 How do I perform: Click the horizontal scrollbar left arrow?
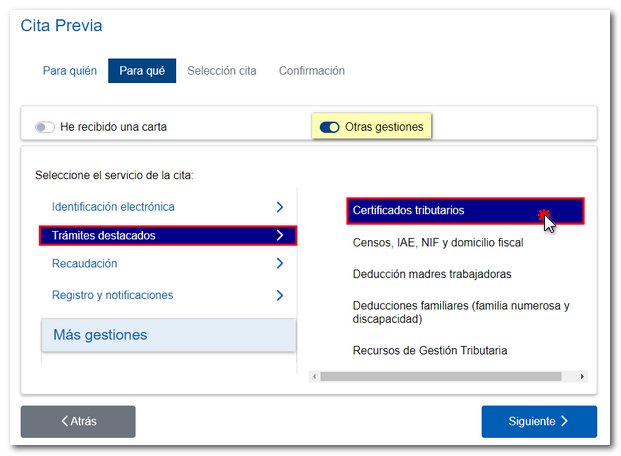[x=314, y=376]
